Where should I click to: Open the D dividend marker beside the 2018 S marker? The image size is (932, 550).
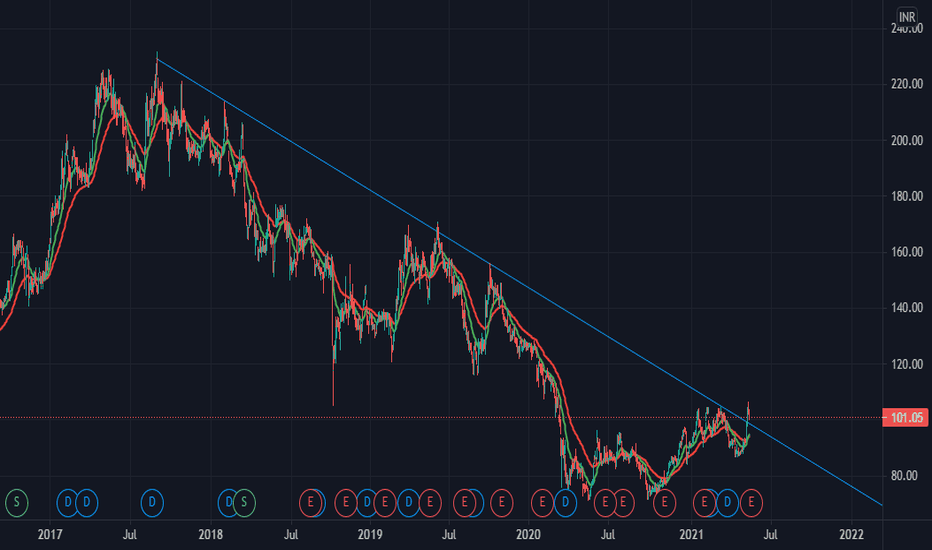228,503
